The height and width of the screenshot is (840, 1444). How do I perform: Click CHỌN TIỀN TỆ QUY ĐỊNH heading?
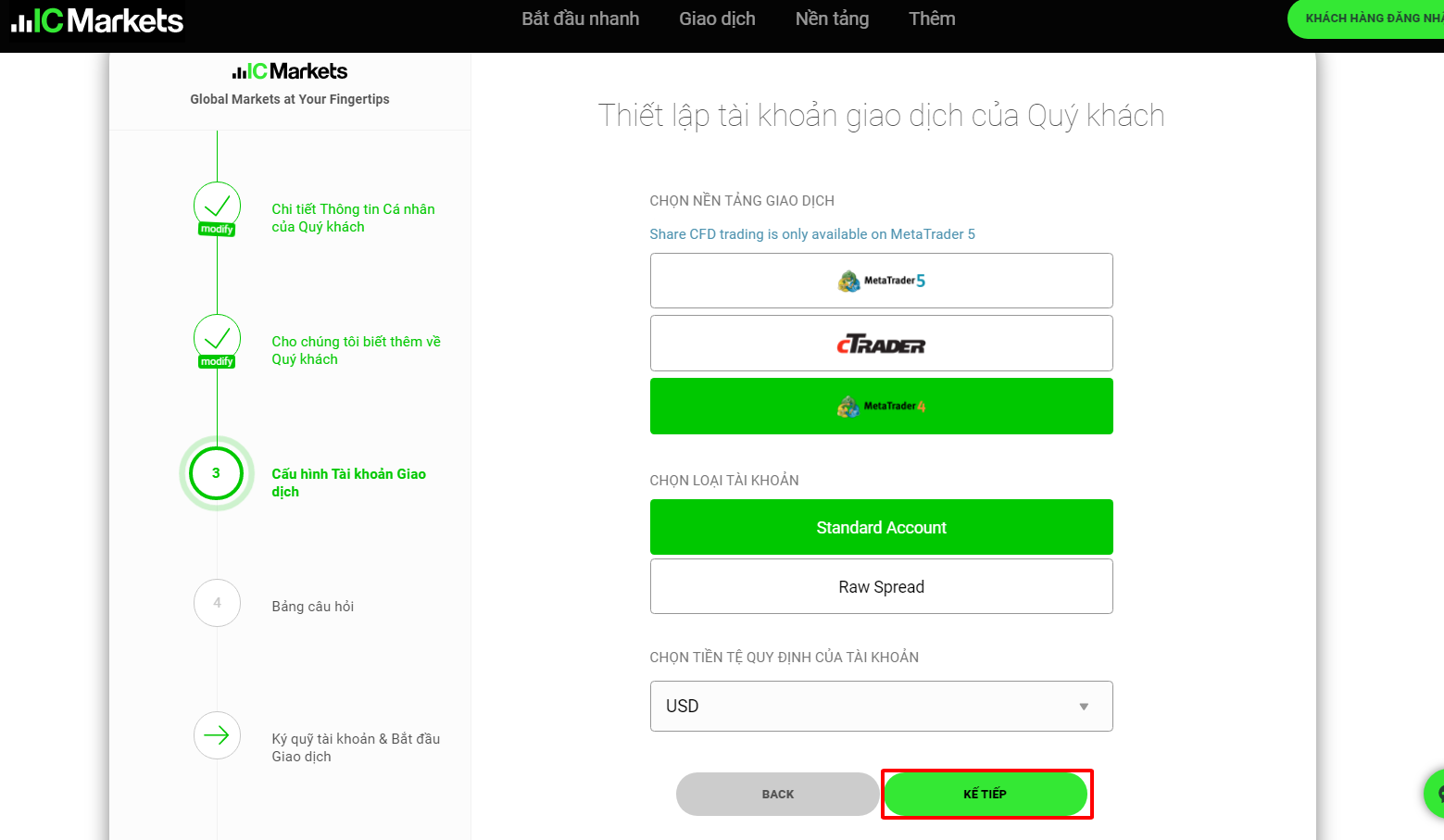(x=785, y=658)
